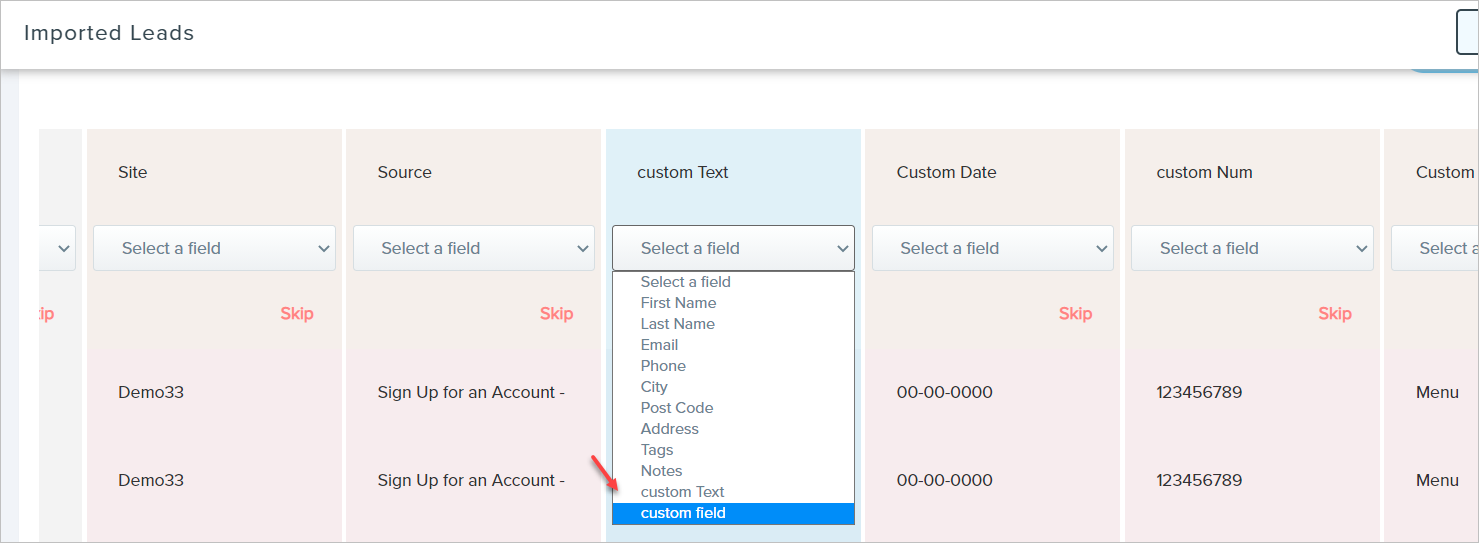Pick 'City' from the field options

(654, 387)
